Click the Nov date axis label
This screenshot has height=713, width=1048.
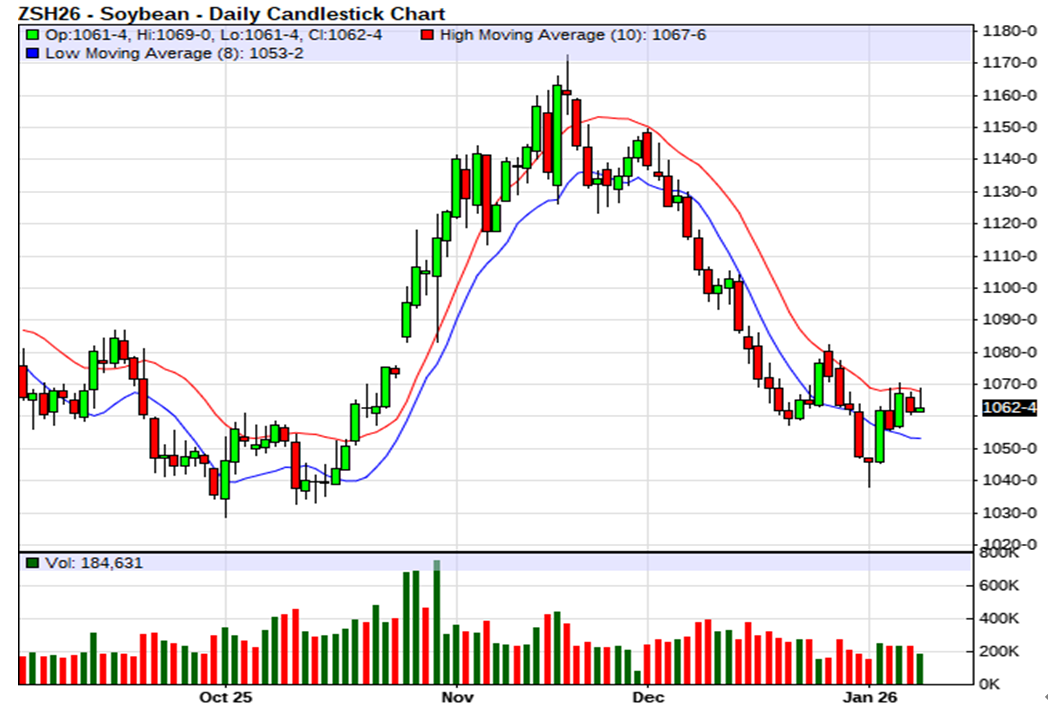click(455, 696)
